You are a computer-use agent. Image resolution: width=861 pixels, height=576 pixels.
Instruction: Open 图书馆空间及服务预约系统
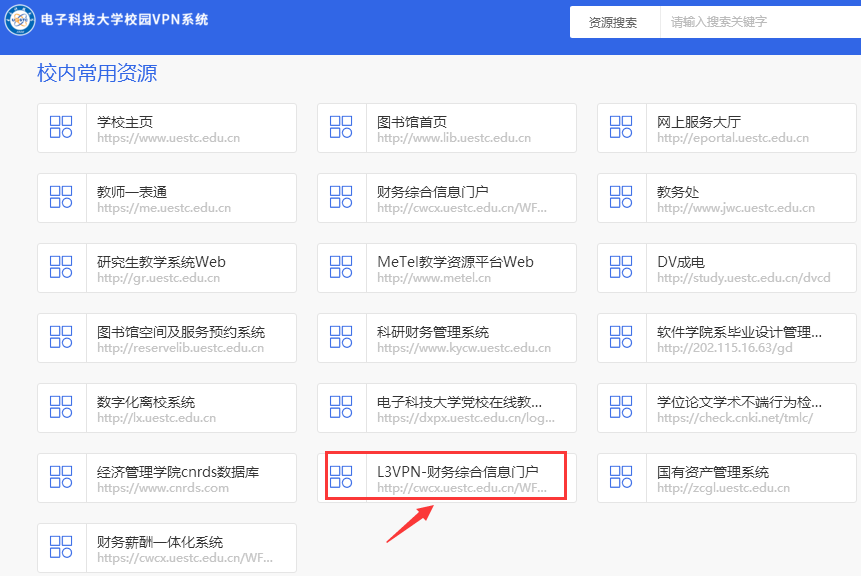(166, 337)
